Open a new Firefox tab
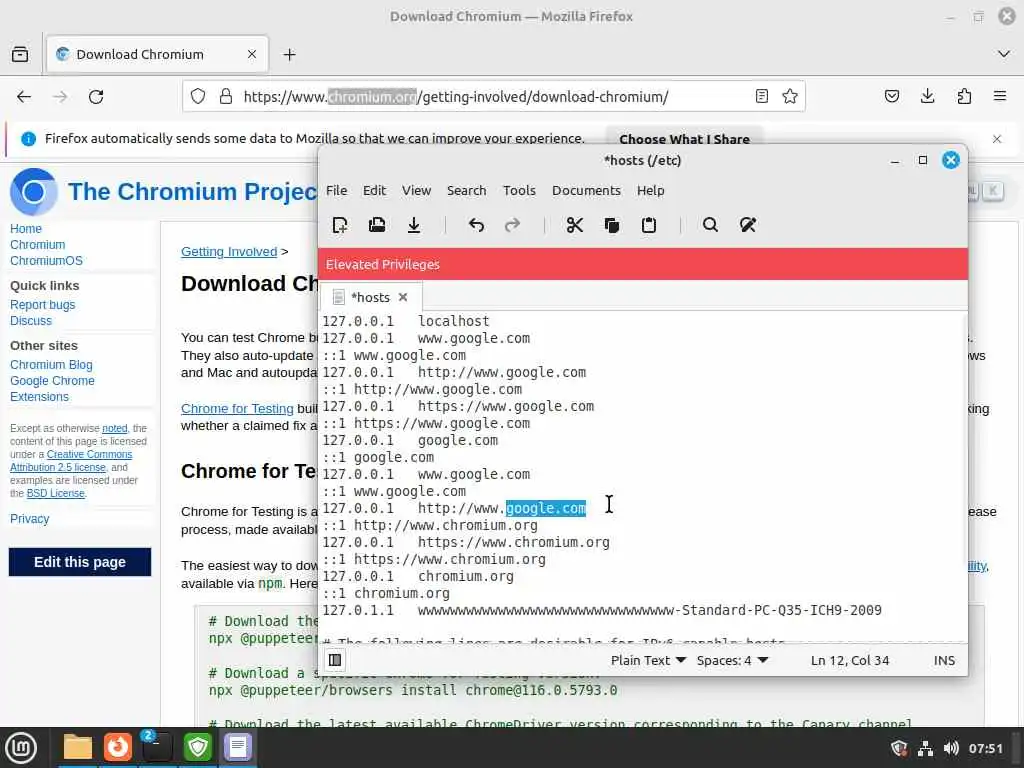This screenshot has height=768, width=1024. [x=289, y=54]
